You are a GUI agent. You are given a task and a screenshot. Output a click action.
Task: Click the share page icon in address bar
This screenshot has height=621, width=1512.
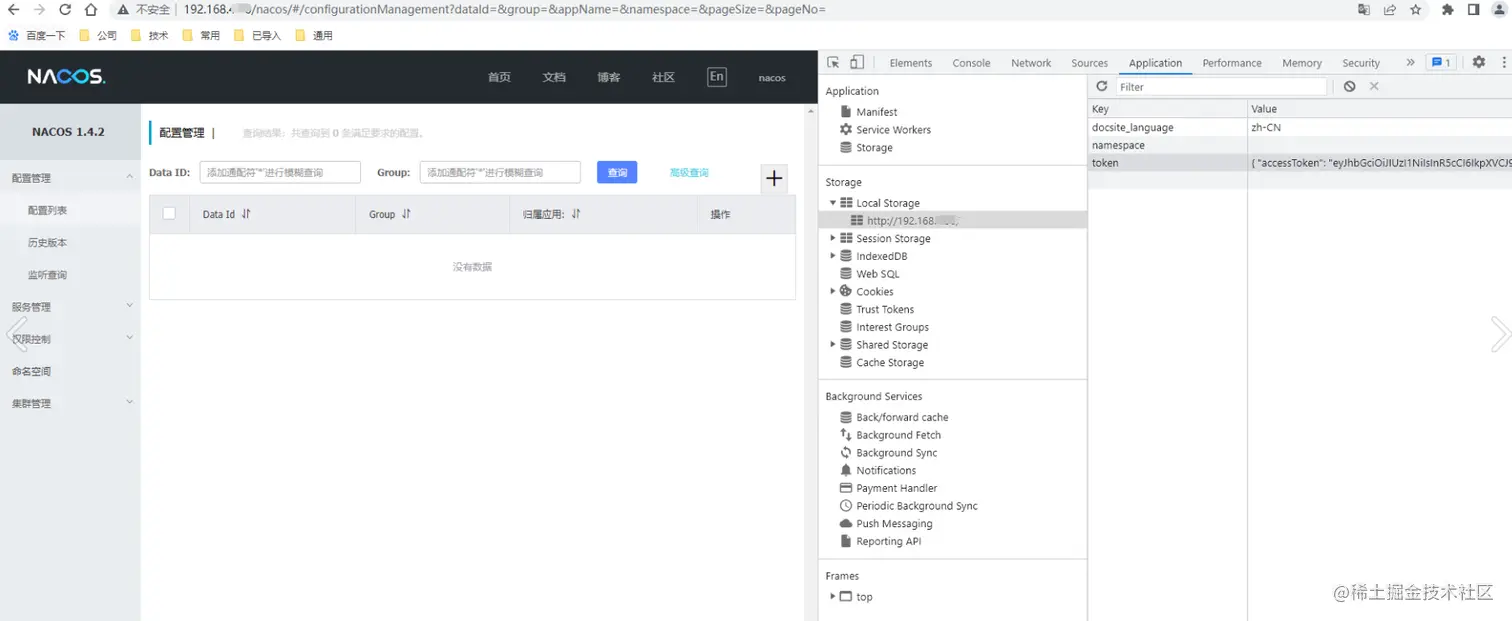click(x=1390, y=10)
